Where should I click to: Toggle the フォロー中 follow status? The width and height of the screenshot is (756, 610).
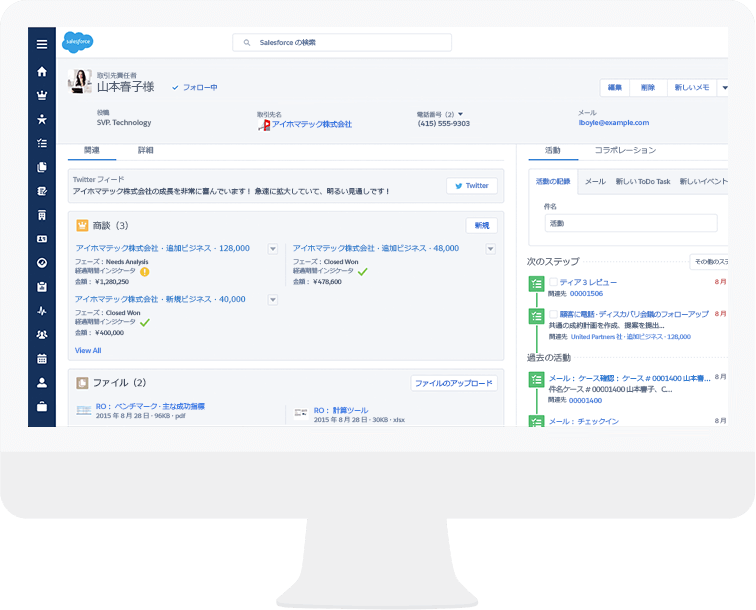[194, 88]
